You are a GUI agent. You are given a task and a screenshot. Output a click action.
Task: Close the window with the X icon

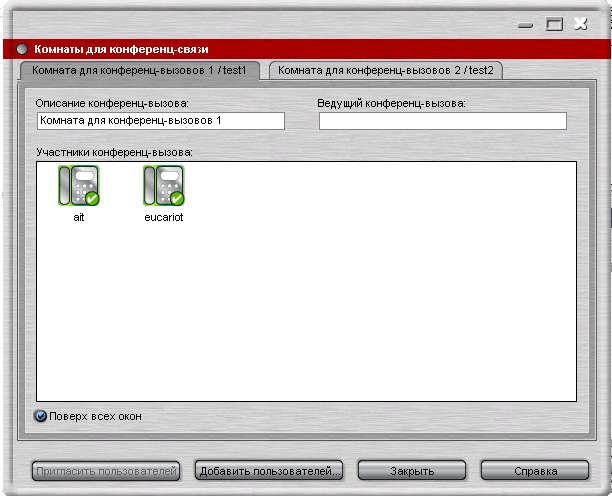[581, 24]
